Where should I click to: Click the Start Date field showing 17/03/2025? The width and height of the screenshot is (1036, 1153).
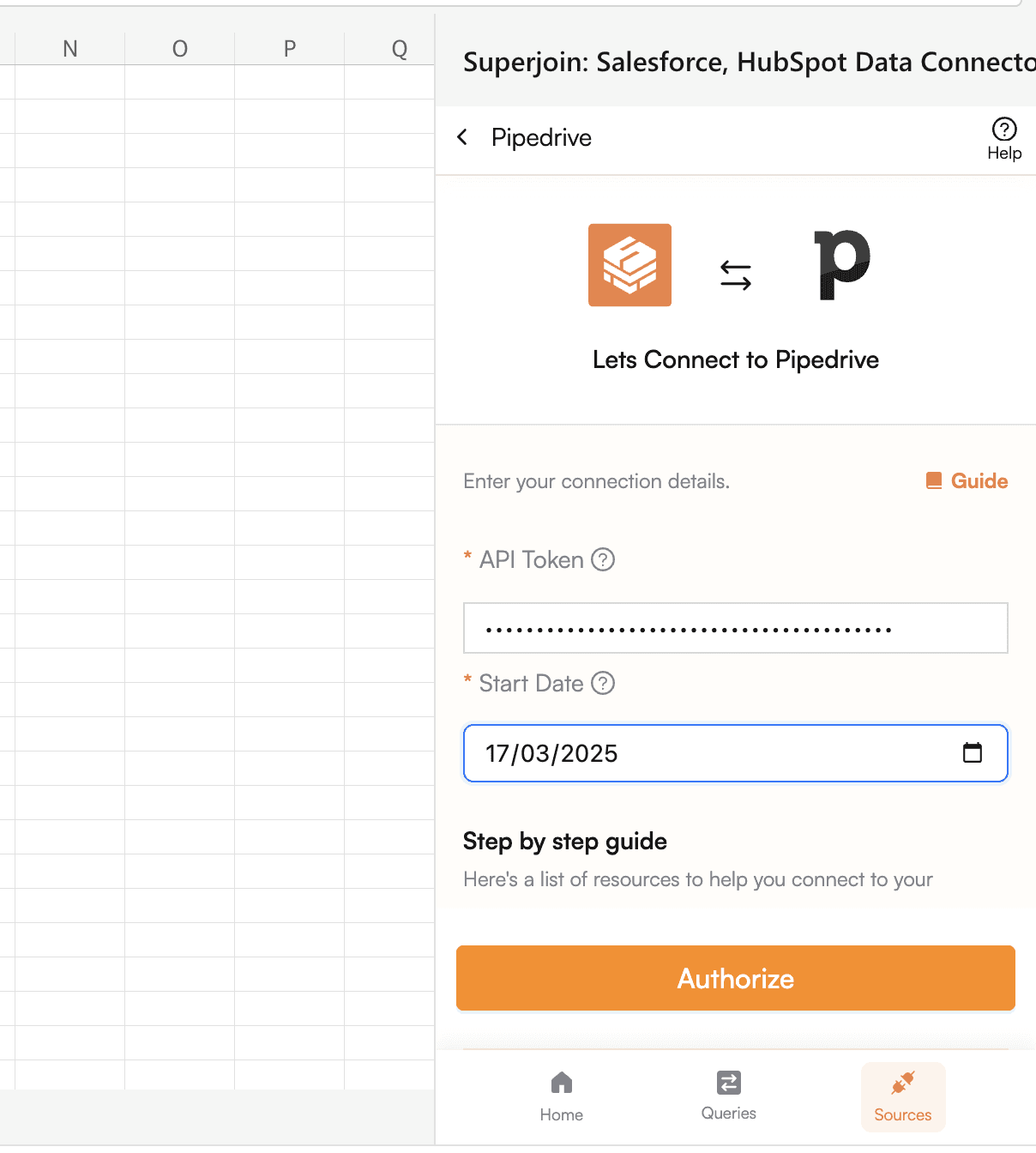coord(736,753)
